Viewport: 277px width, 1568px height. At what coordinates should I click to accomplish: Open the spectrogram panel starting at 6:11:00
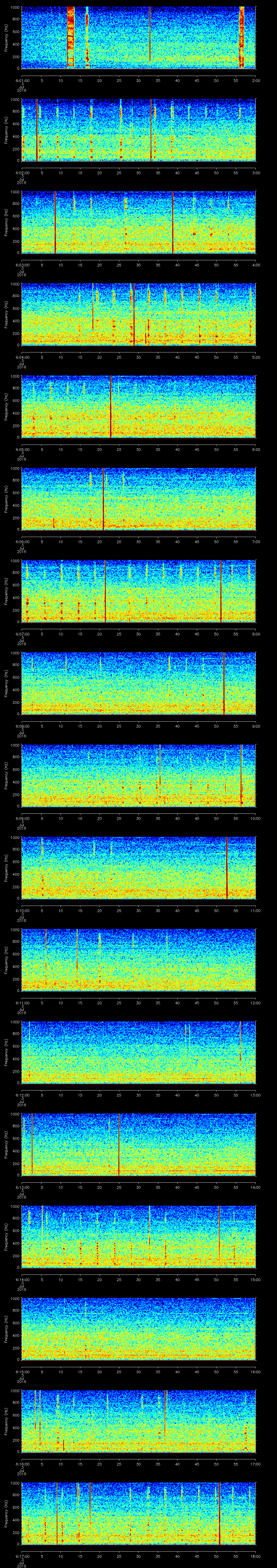point(139,960)
